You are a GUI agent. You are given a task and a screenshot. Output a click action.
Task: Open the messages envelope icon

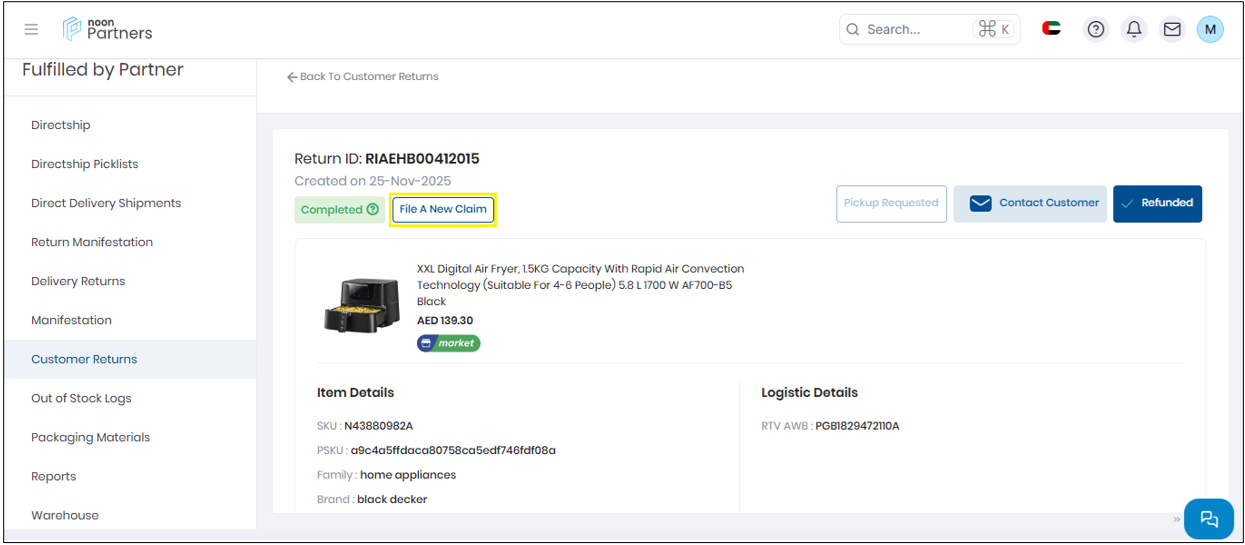pos(1172,29)
